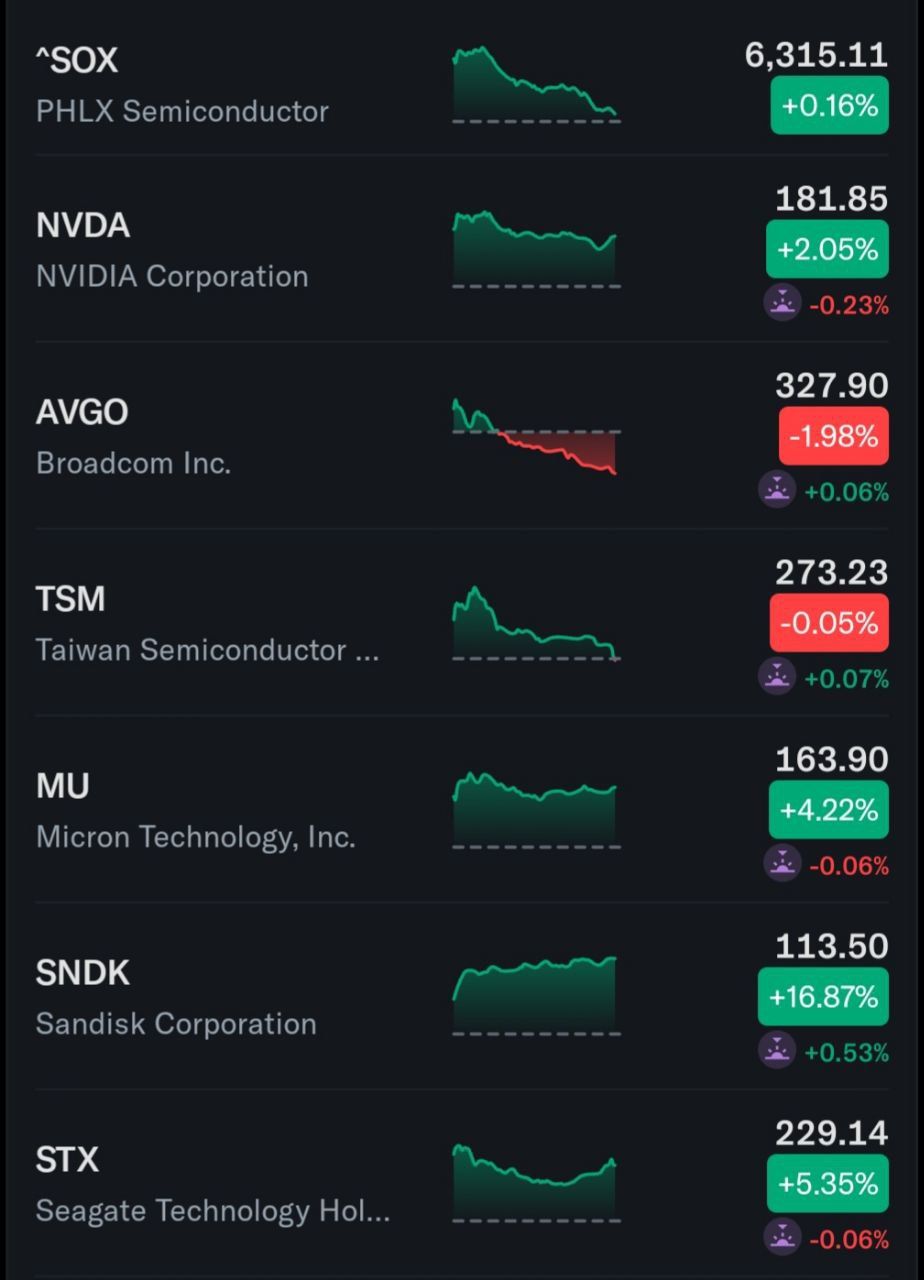Click the pre-market sunrise icon under AVGO
Image resolution: width=924 pixels, height=1280 pixels.
[x=777, y=490]
